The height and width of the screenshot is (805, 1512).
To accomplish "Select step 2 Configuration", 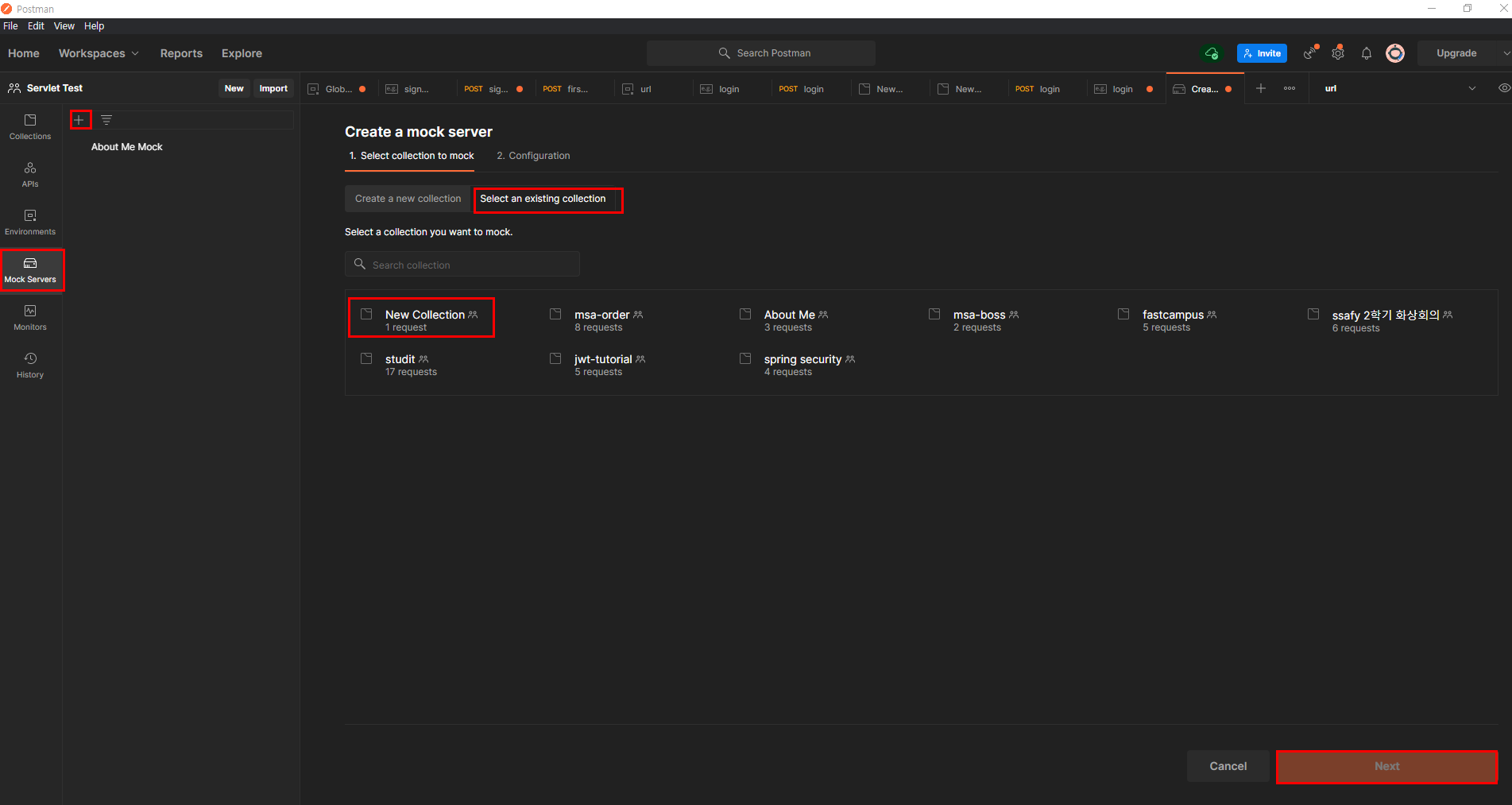I will click(x=533, y=156).
